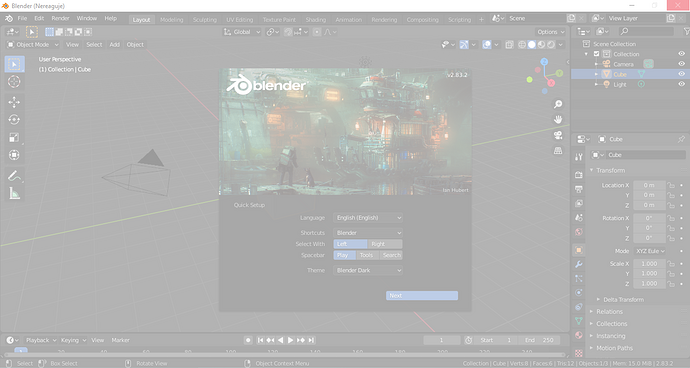Open the Modifier wrench properties tab
The height and width of the screenshot is (368, 690).
click(x=579, y=264)
